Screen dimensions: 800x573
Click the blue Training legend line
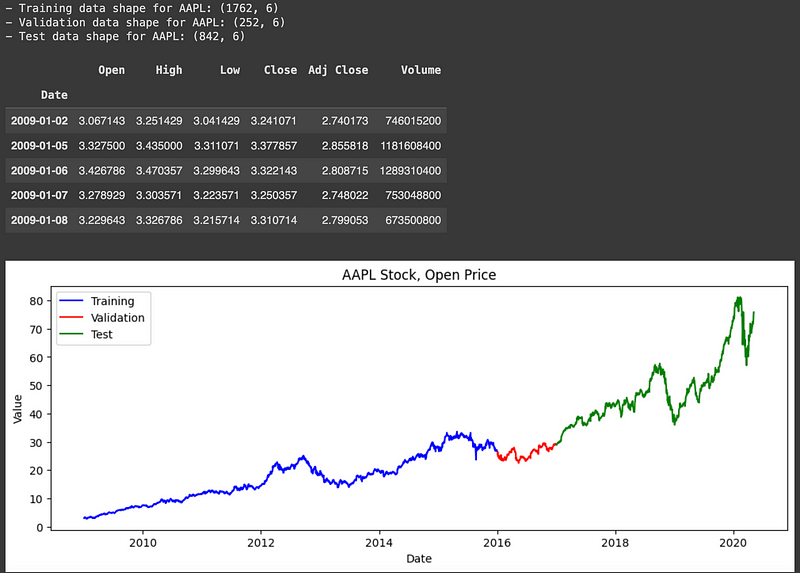tap(71, 301)
